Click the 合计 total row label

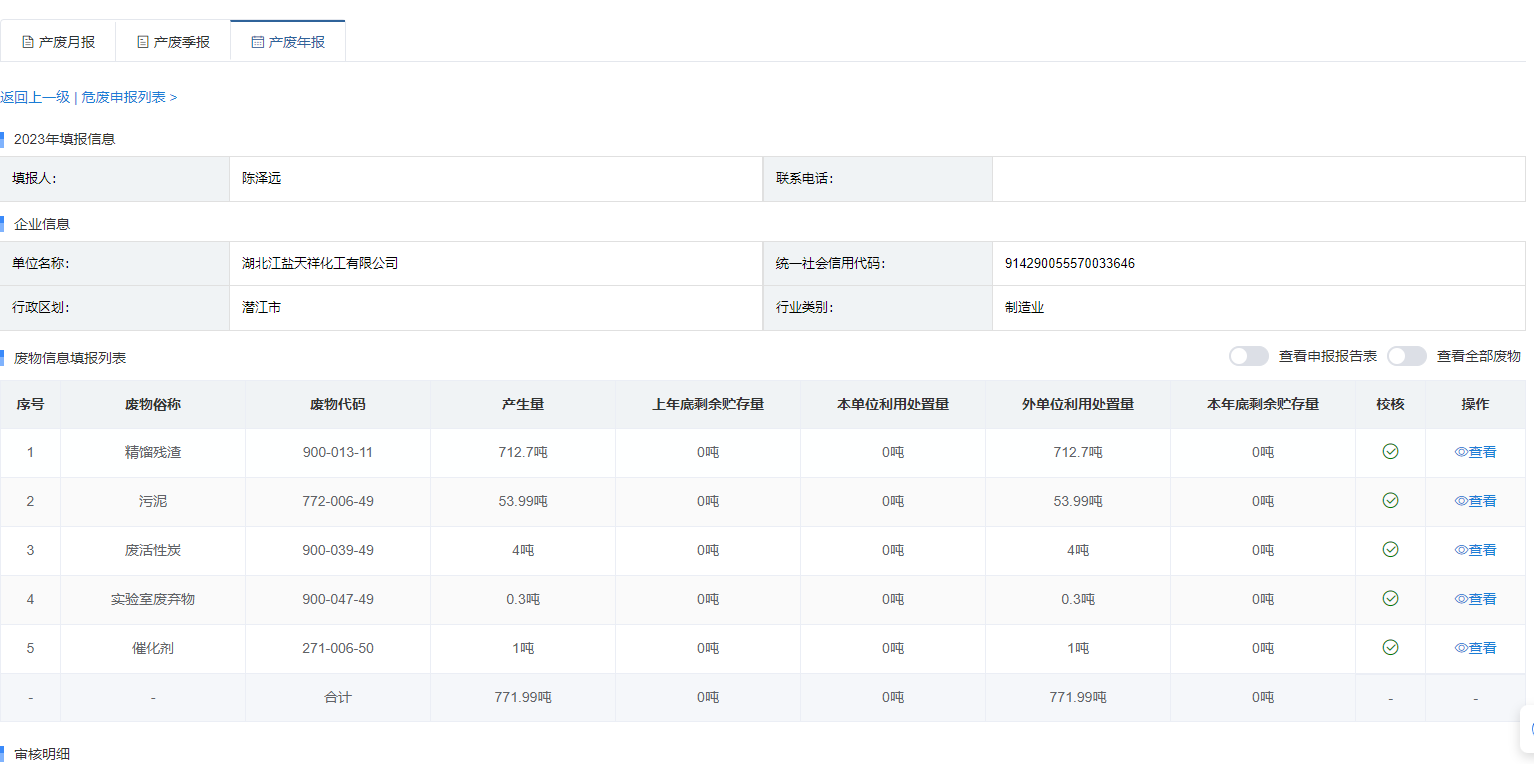pyautogui.click(x=338, y=697)
